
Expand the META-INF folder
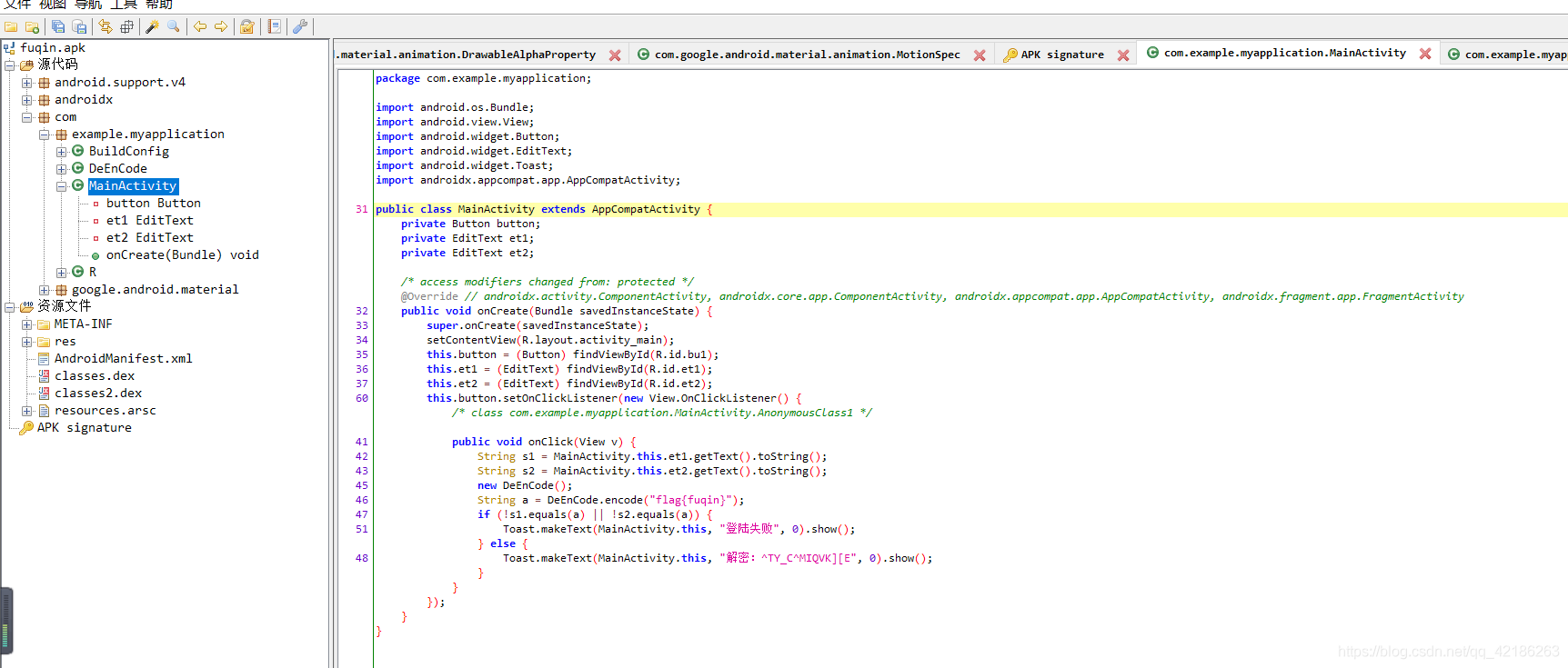tap(26, 324)
